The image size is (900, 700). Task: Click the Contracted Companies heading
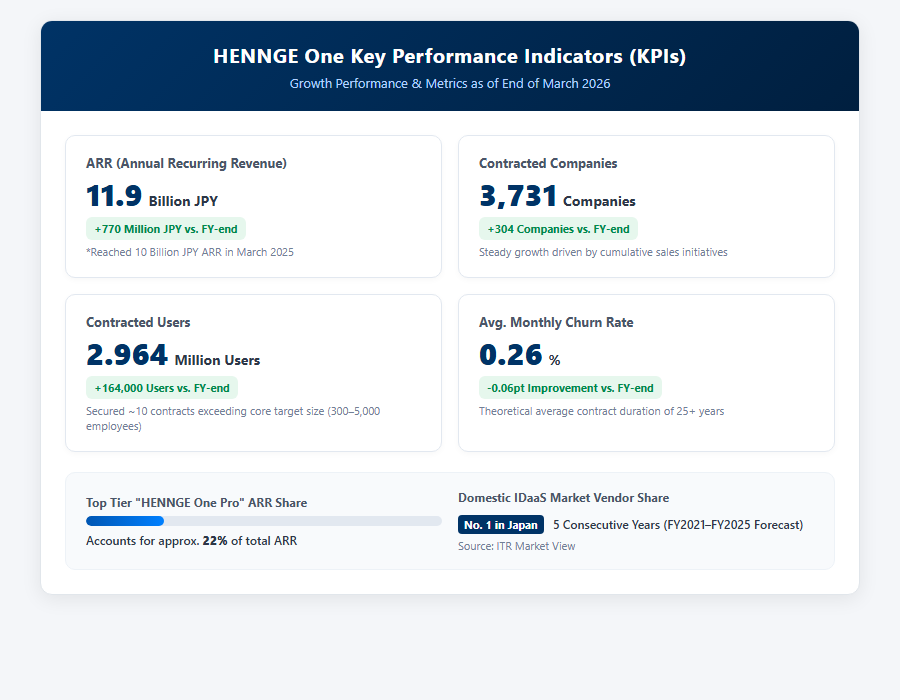[x=548, y=164]
